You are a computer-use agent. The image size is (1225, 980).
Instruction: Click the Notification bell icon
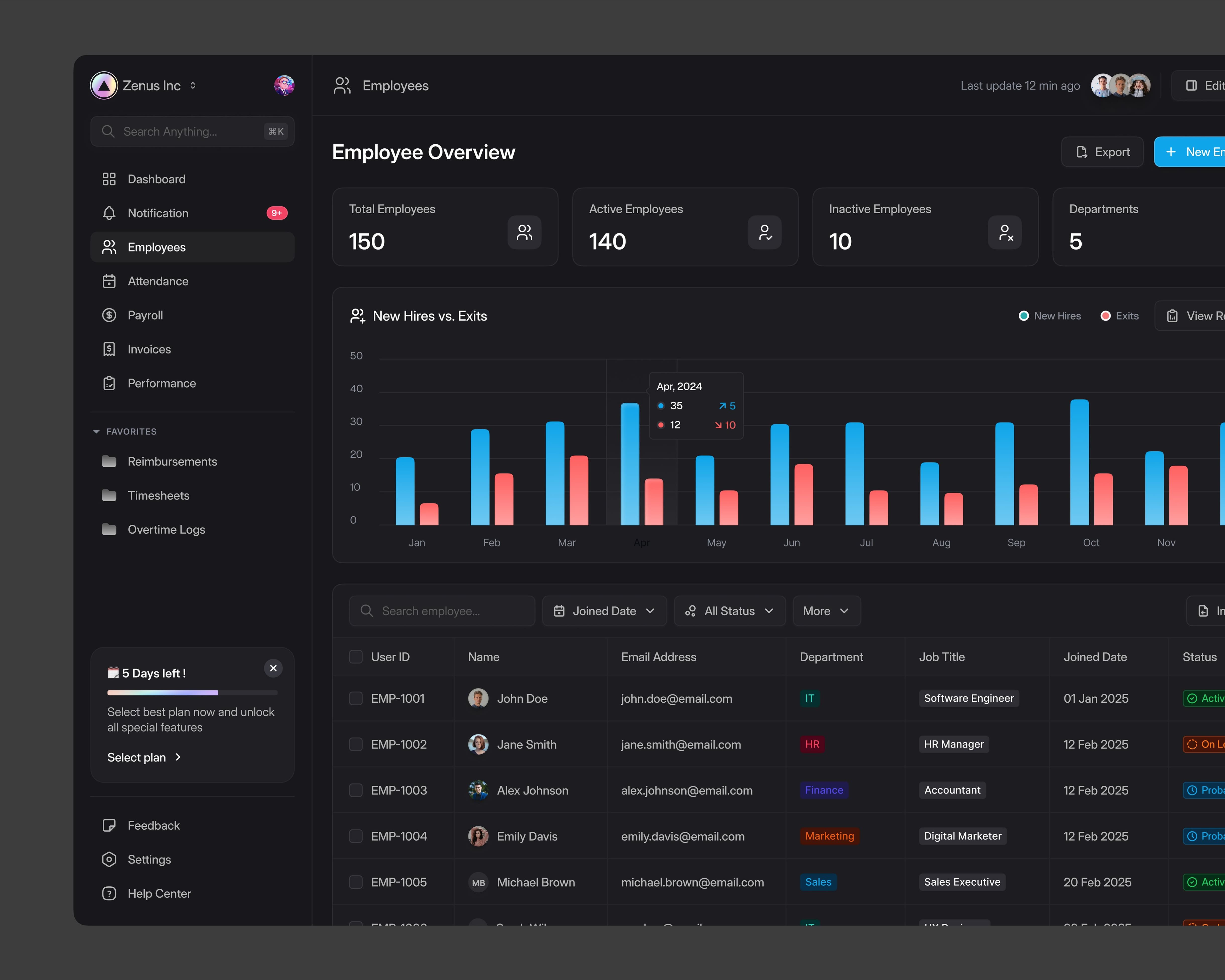[109, 213]
